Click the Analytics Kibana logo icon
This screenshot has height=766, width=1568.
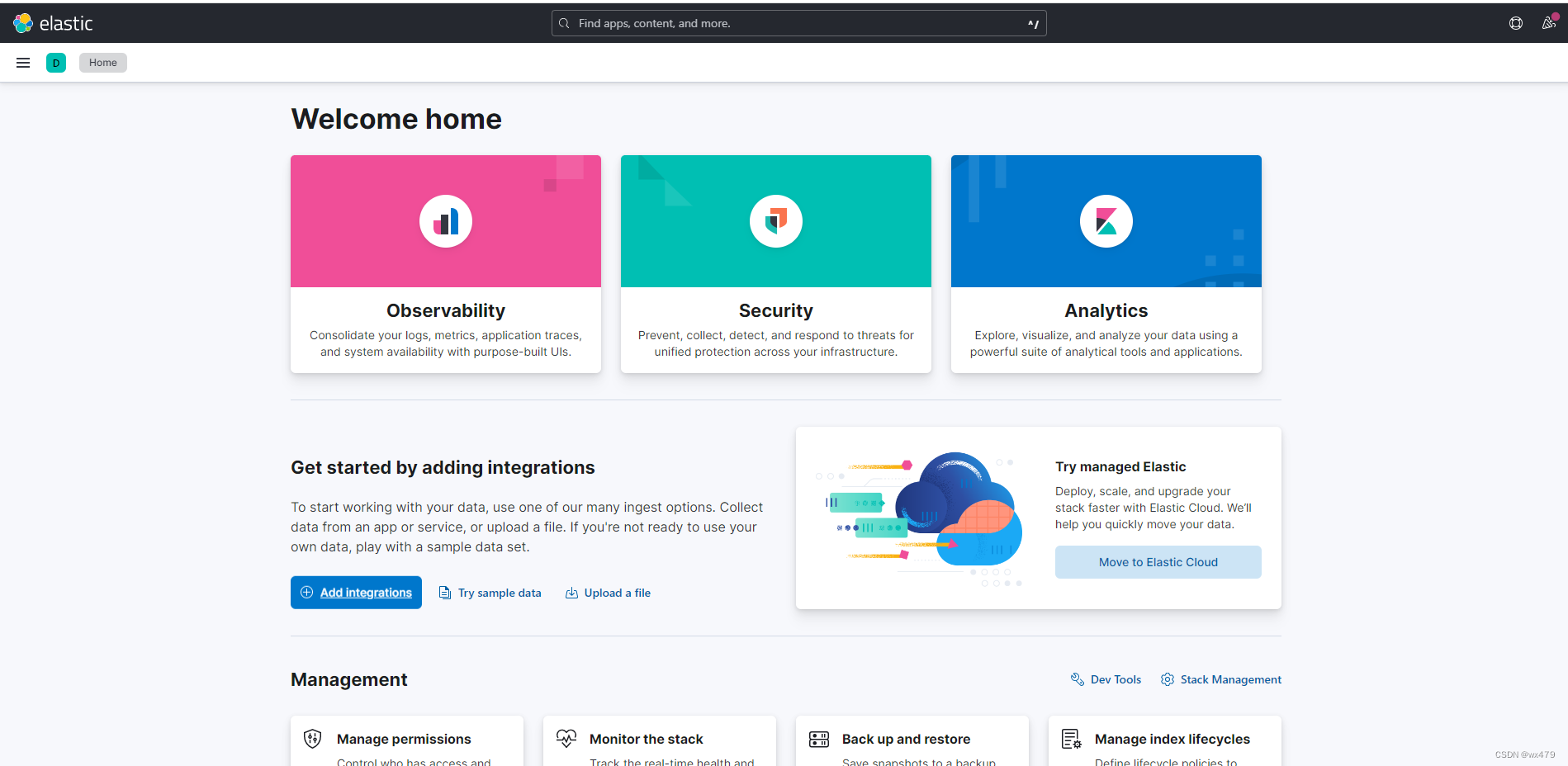pyautogui.click(x=1106, y=220)
